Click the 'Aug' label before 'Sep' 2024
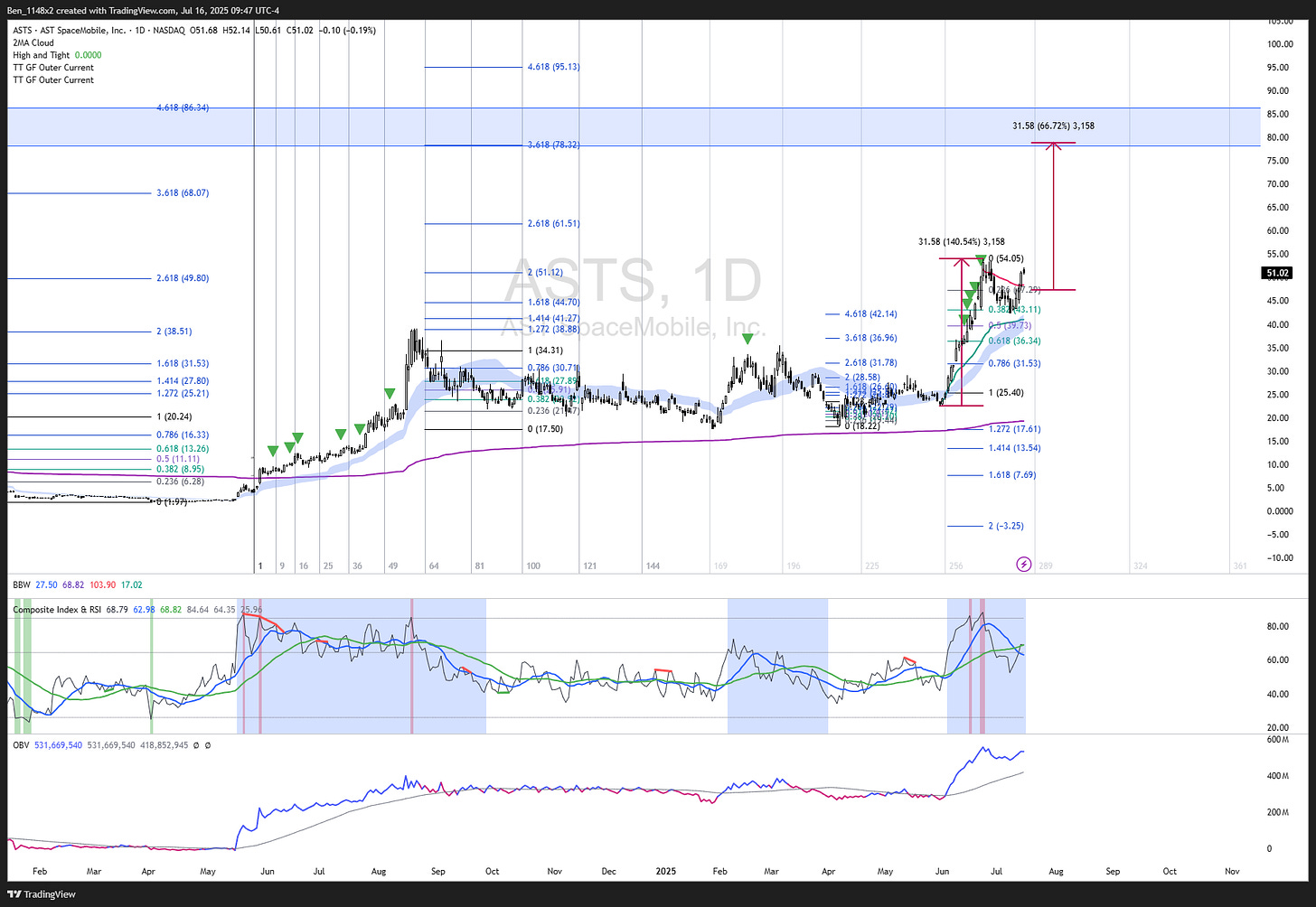Viewport: 1316px width, 907px height. (379, 872)
